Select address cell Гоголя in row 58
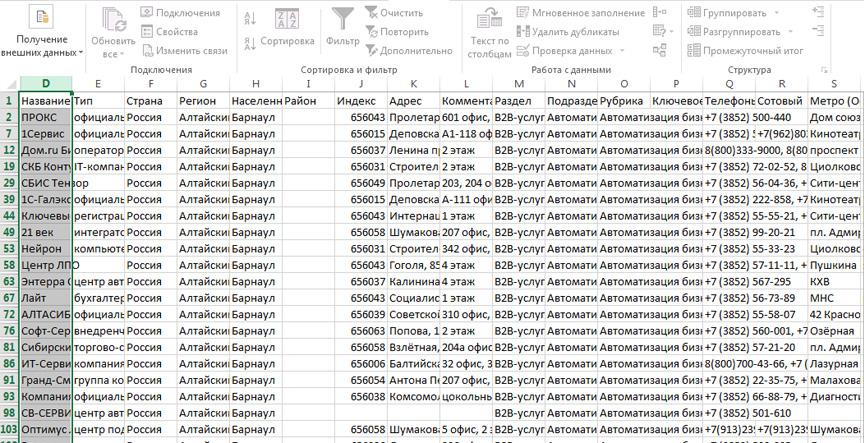The height and width of the screenshot is (443, 864). click(x=413, y=265)
